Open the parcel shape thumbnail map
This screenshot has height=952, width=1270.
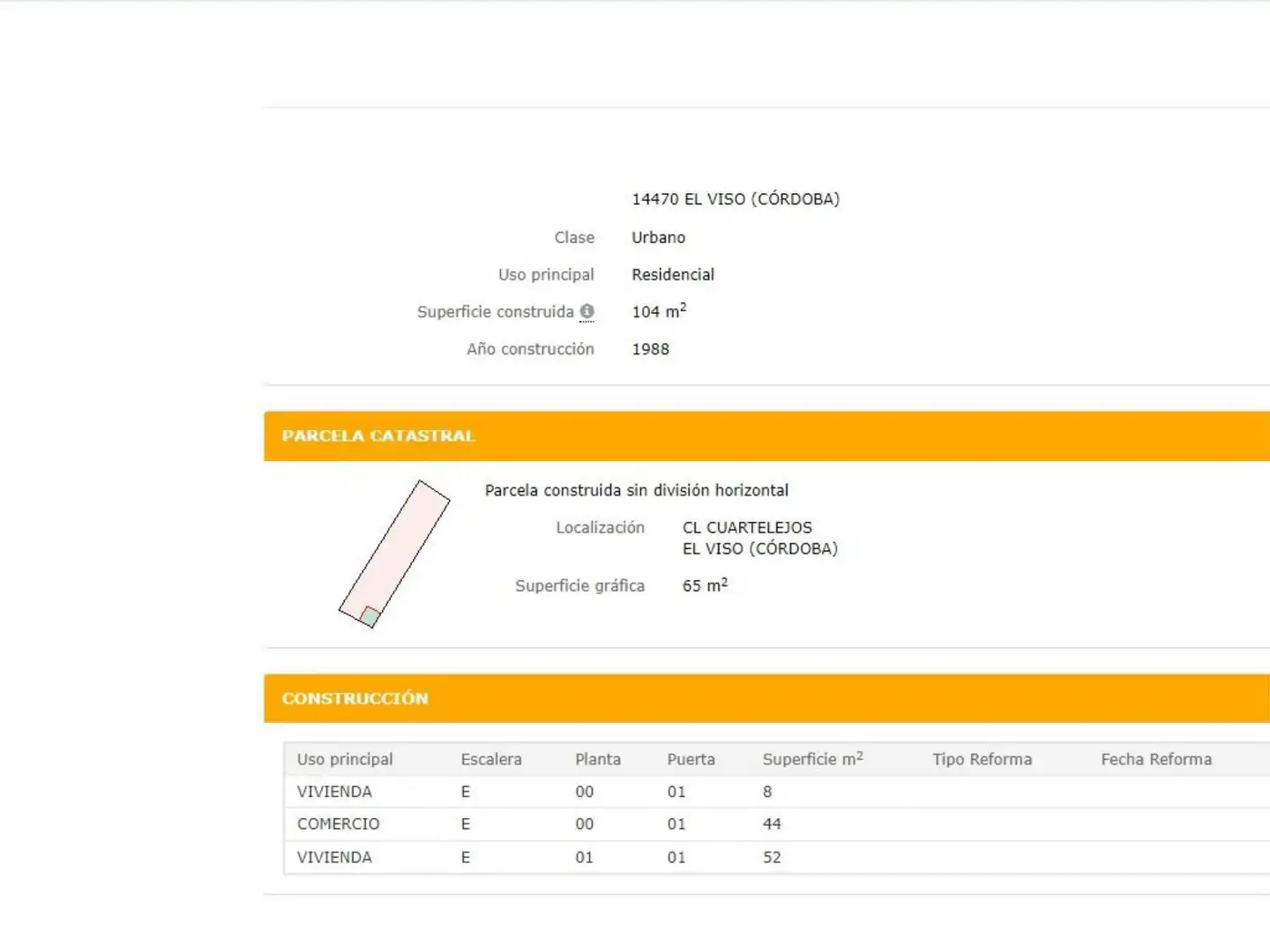coord(394,554)
